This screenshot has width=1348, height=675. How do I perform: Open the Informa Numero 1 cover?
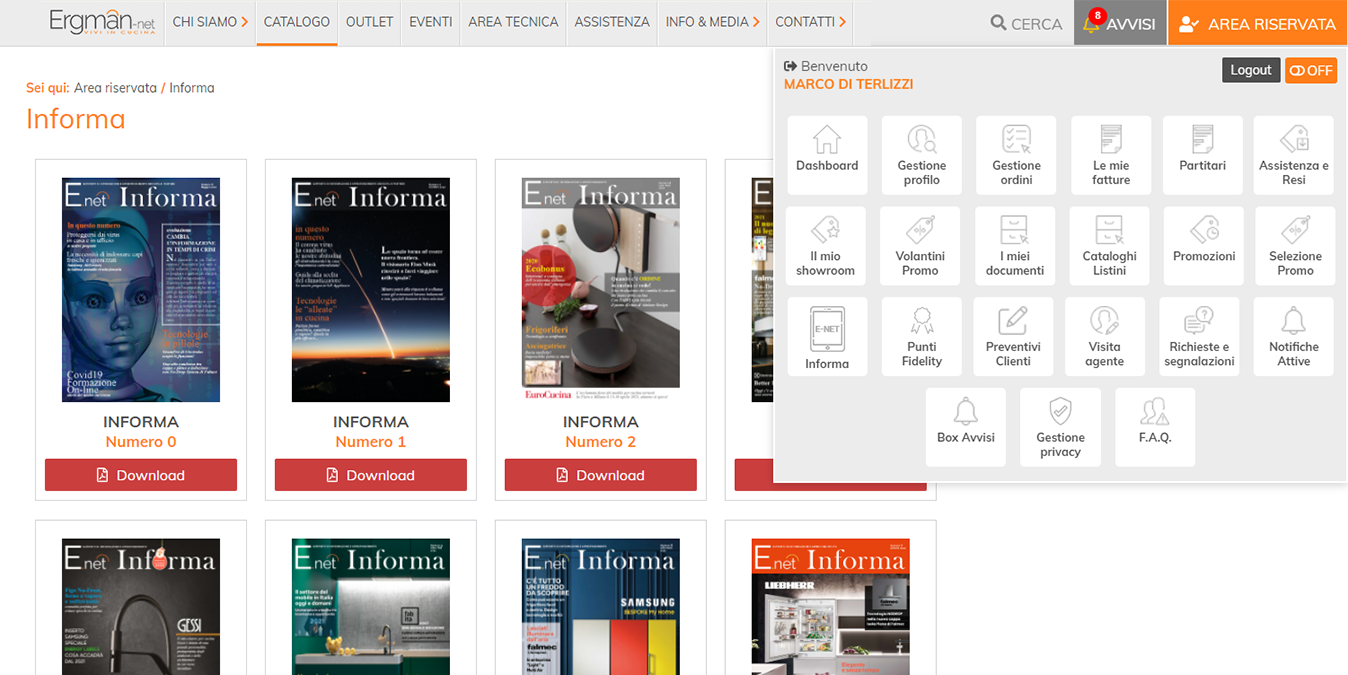click(x=371, y=290)
